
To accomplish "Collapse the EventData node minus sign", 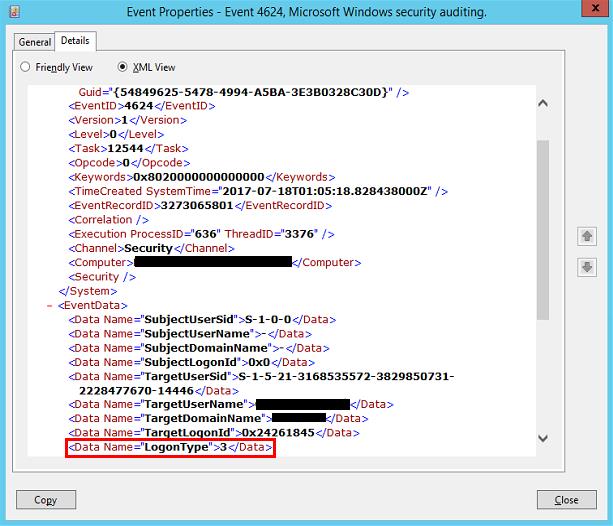I will [x=49, y=305].
